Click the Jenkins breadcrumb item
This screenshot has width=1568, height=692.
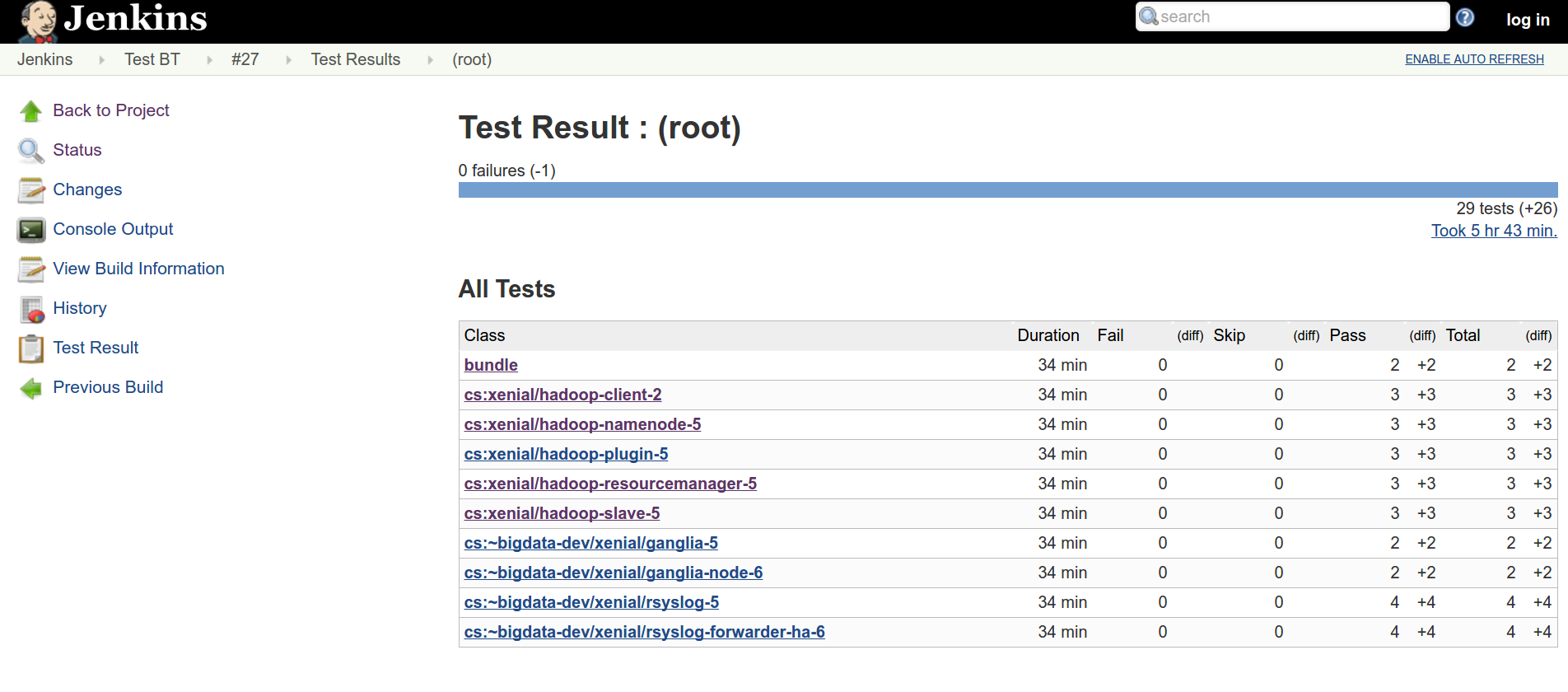(x=44, y=59)
